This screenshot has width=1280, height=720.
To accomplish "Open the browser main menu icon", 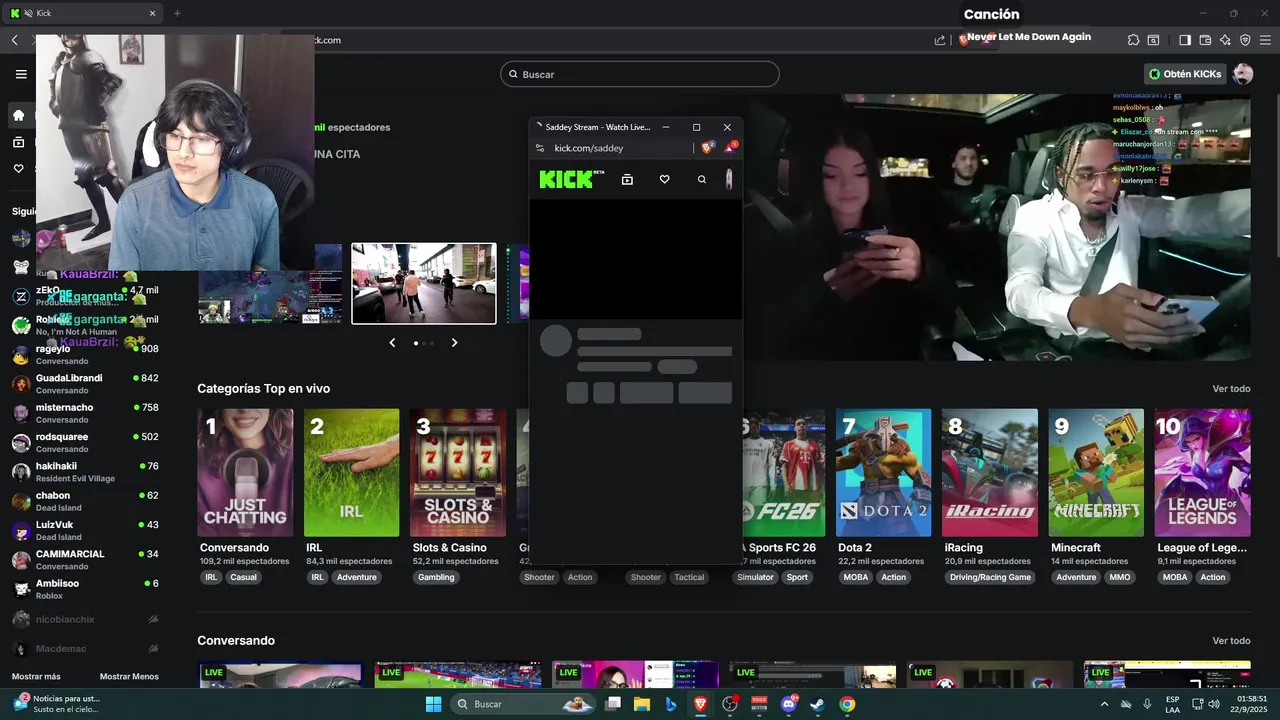I will pyautogui.click(x=1265, y=40).
